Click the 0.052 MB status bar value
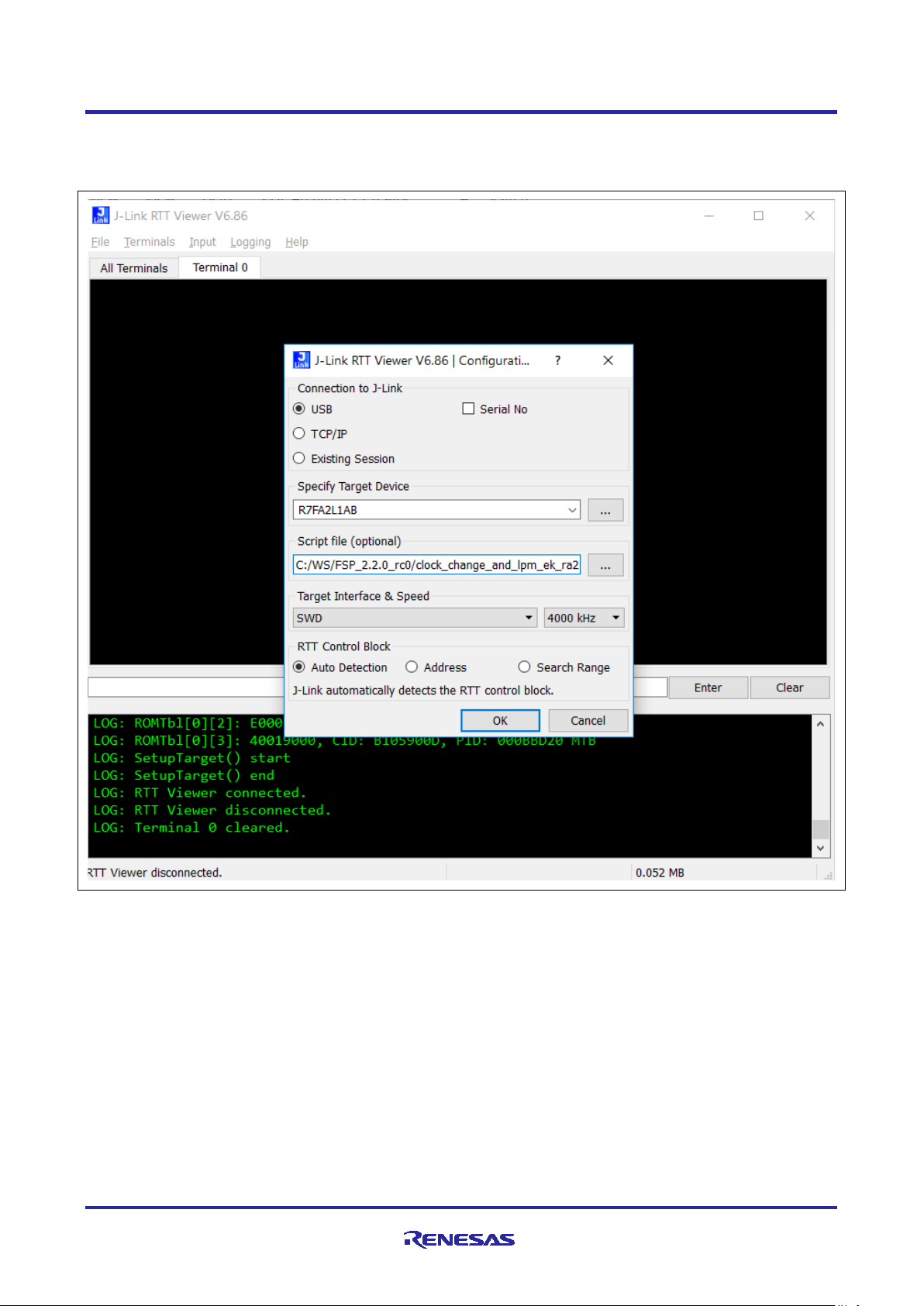The height and width of the screenshot is (1306, 924). pyautogui.click(x=660, y=873)
